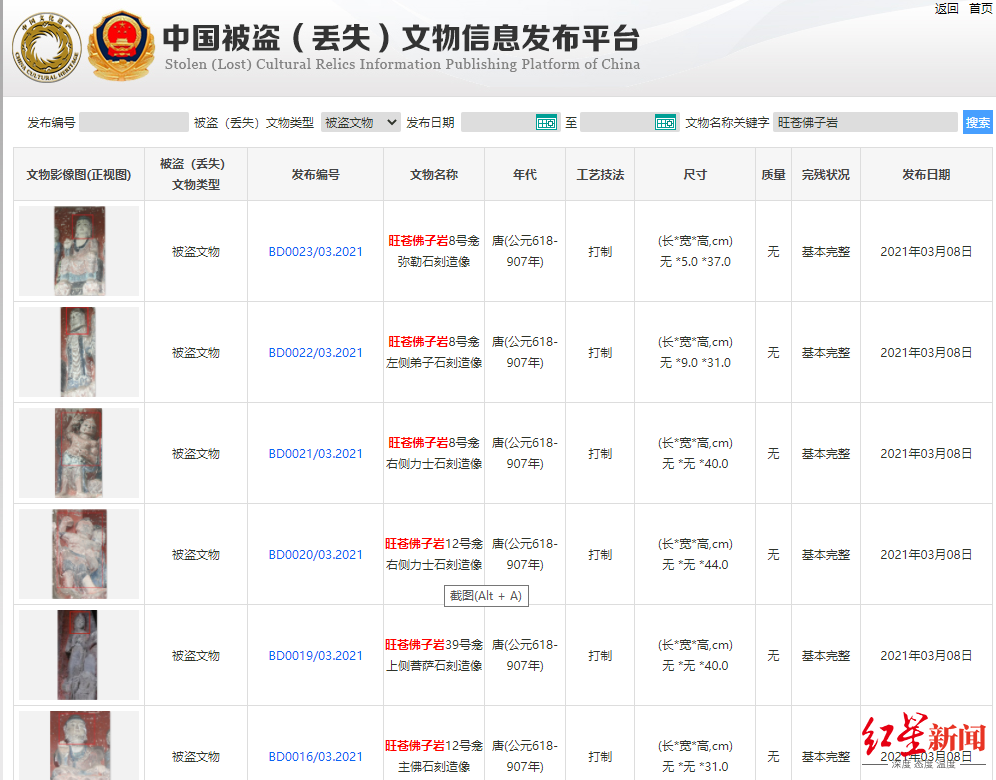The image size is (996, 780).
Task: Click the police badge emblem
Action: click(x=121, y=46)
